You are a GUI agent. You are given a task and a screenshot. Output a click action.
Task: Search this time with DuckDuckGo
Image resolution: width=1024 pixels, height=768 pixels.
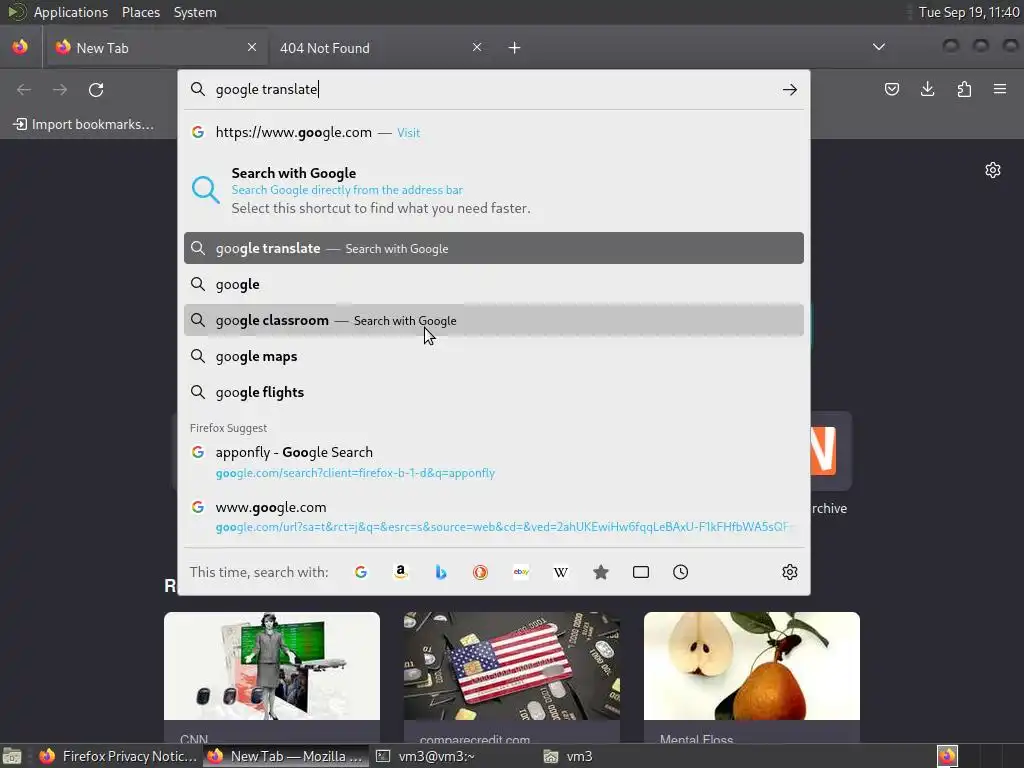pos(481,572)
